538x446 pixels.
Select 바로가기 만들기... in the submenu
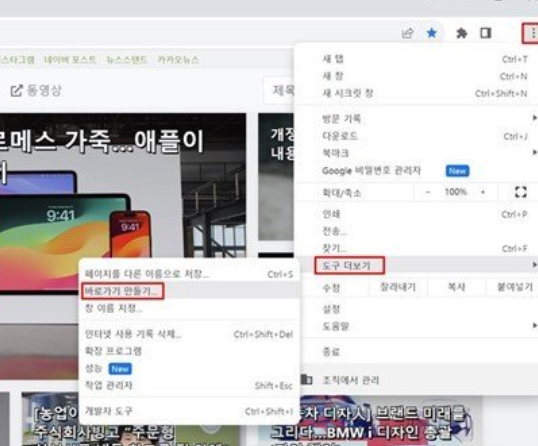(x=189, y=291)
